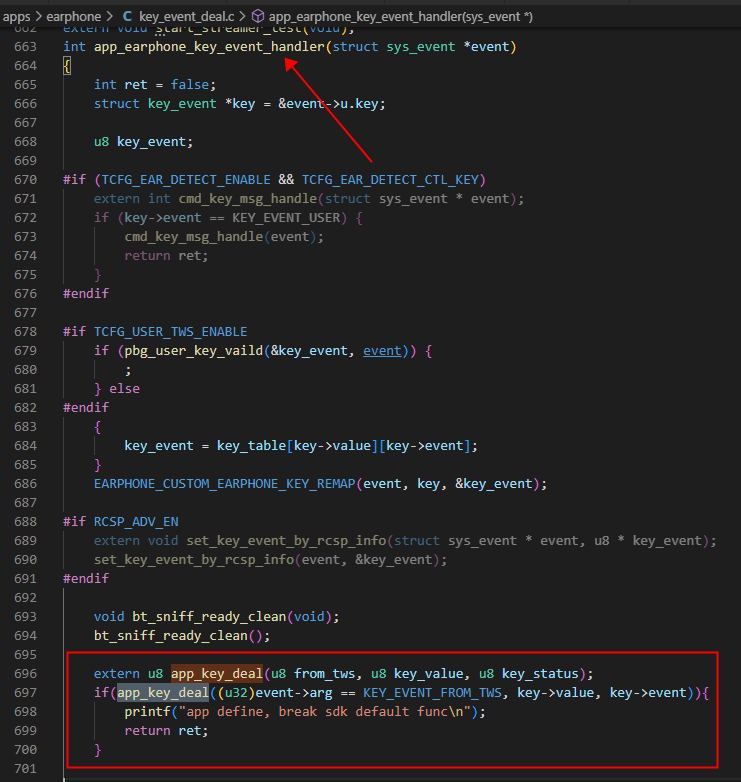Click the 'earphone' breadcrumb segment
Screen dimensions: 741x782
click(73, 17)
